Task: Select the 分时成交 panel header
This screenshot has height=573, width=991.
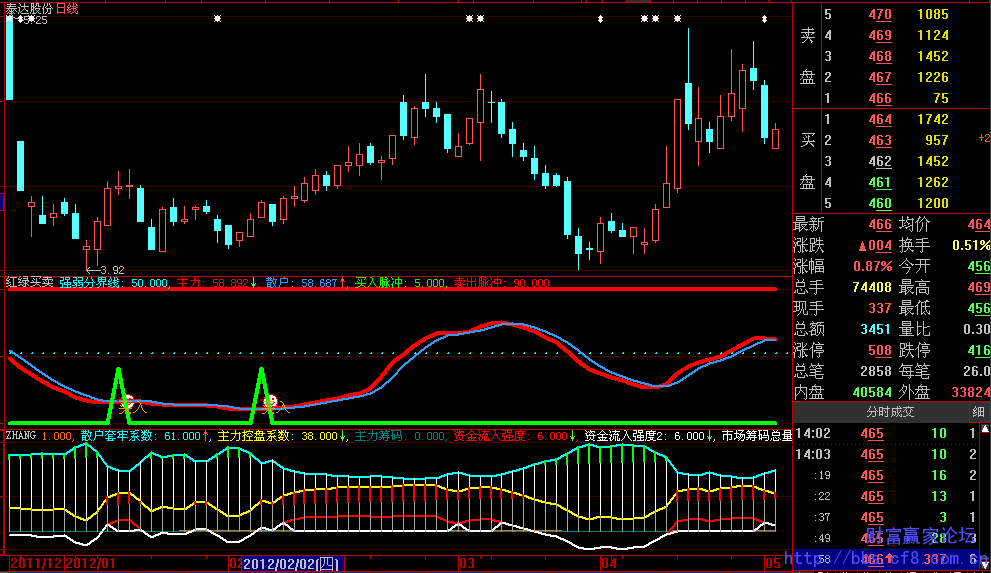Action: click(x=890, y=412)
